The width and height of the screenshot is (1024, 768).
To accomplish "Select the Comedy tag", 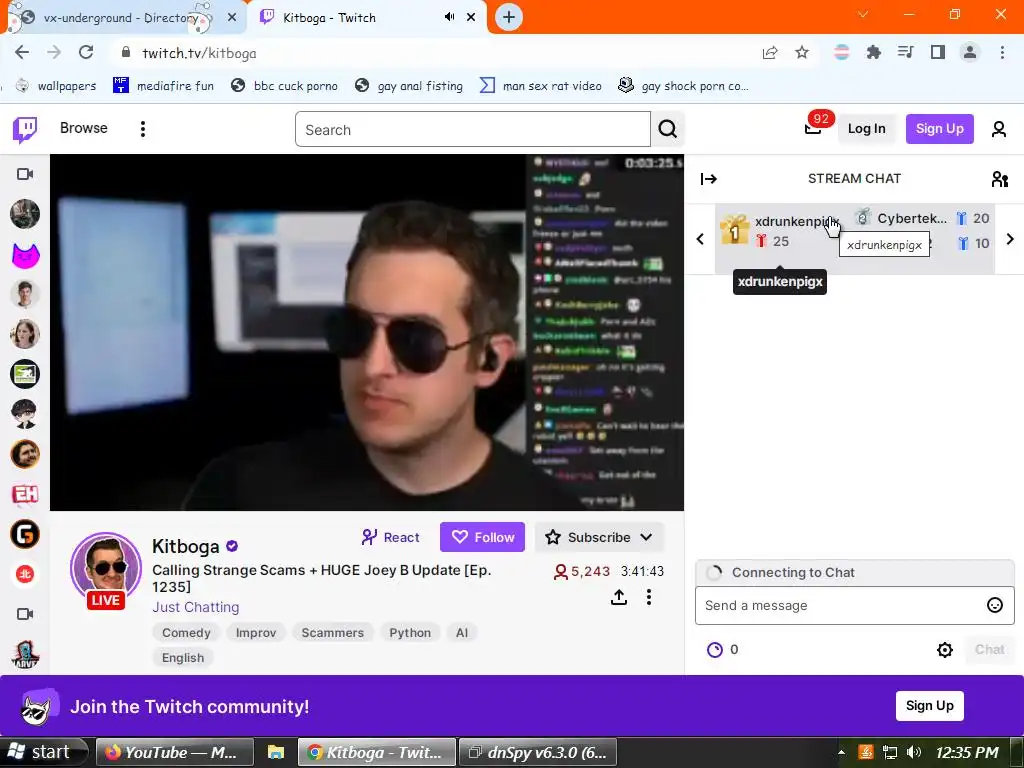I will point(186,633).
